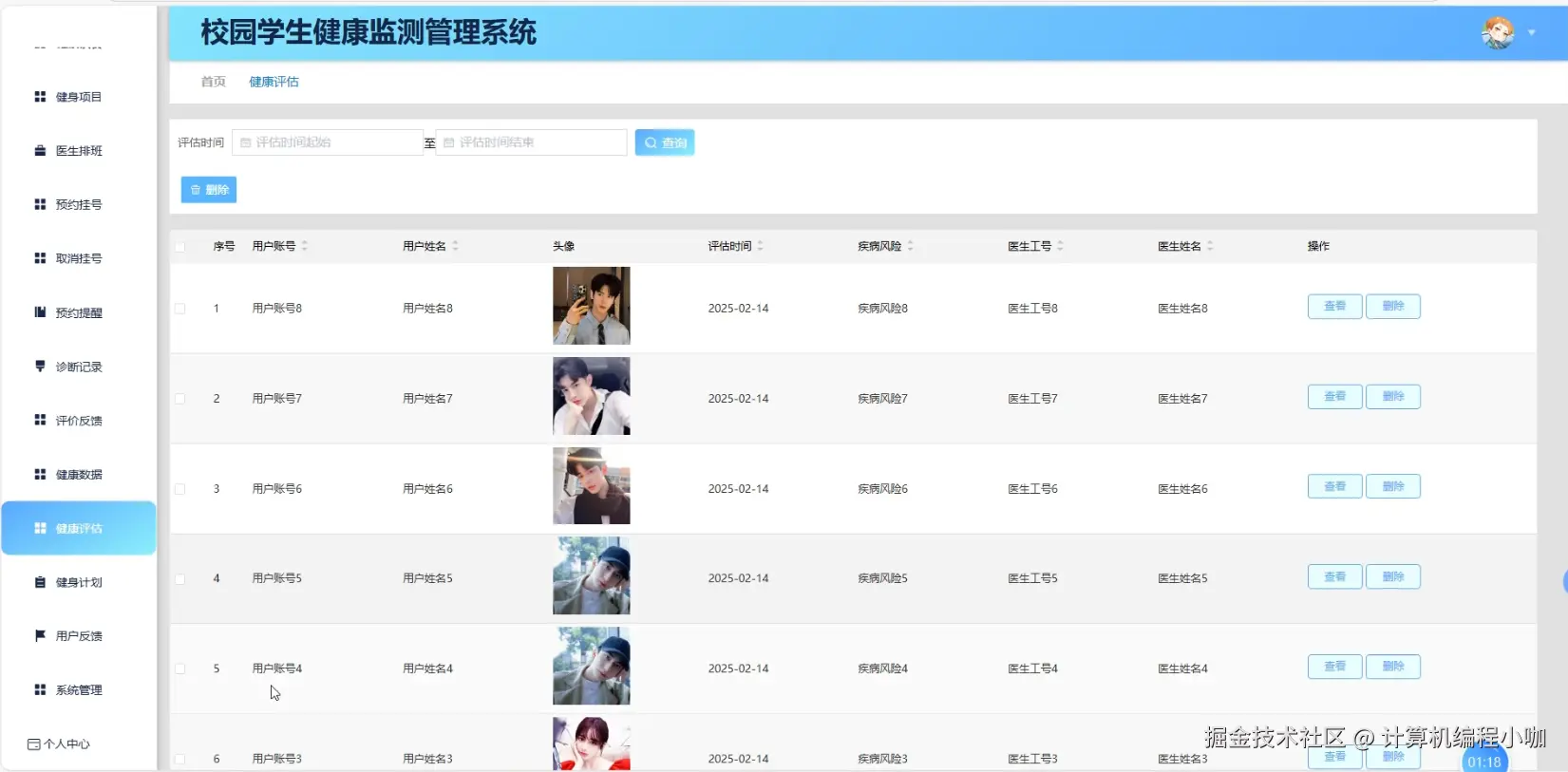
Task: Click the calendar icon in end-date field
Action: 449,142
